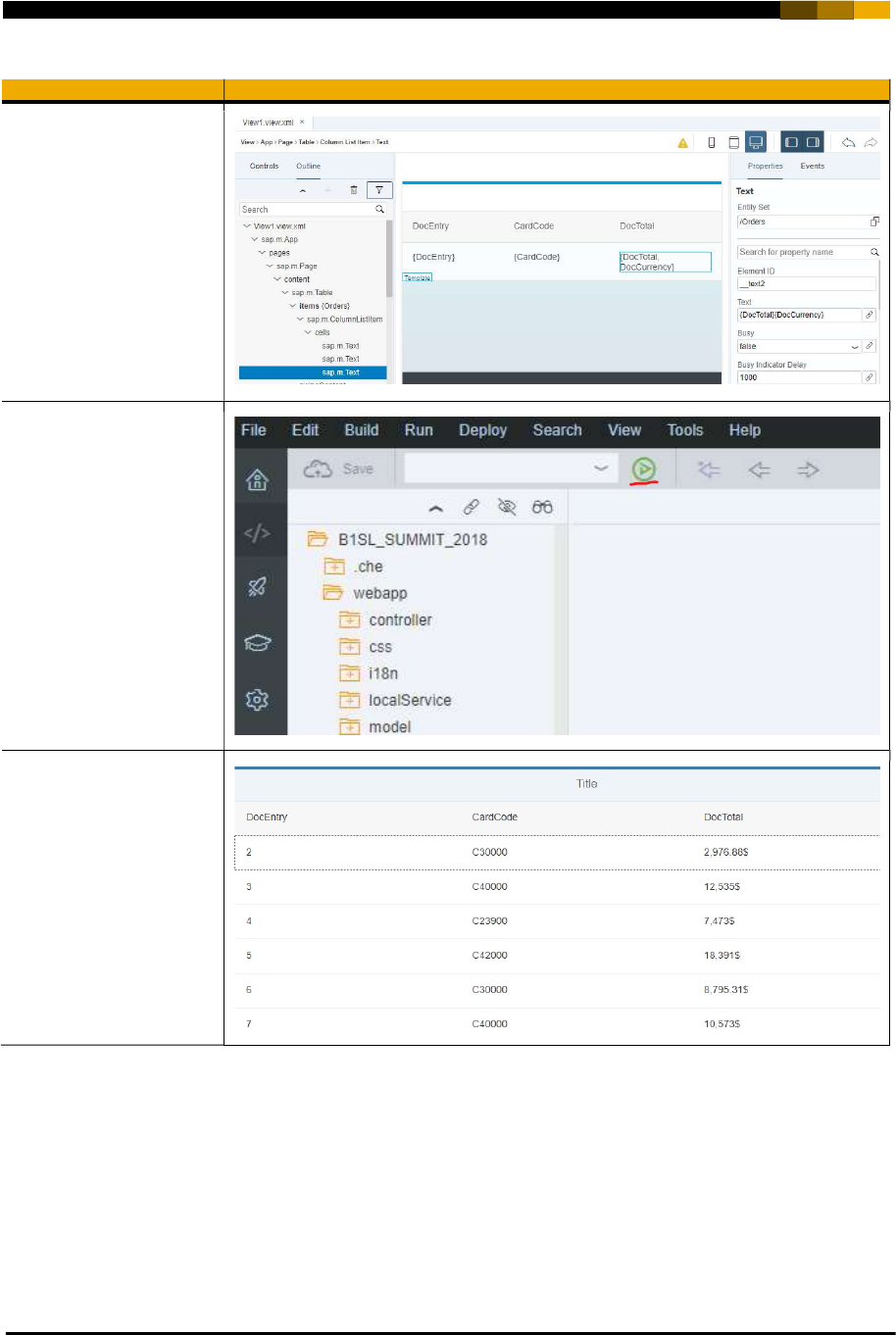Viewport: 896px width, 1335px height.
Task: Open the Deploy menu
Action: coord(483,430)
